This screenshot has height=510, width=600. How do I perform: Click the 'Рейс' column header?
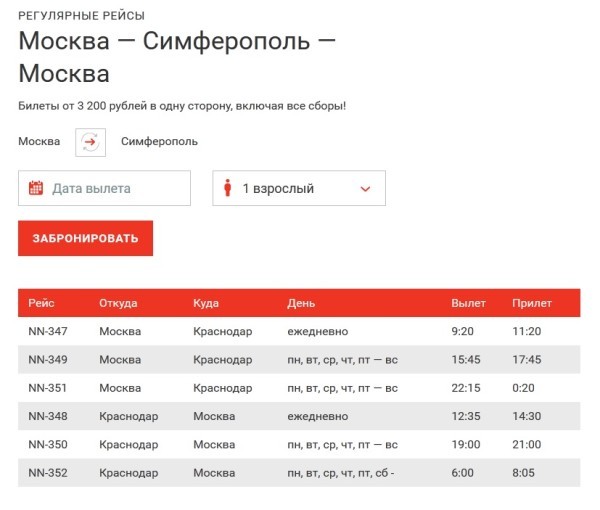41,303
